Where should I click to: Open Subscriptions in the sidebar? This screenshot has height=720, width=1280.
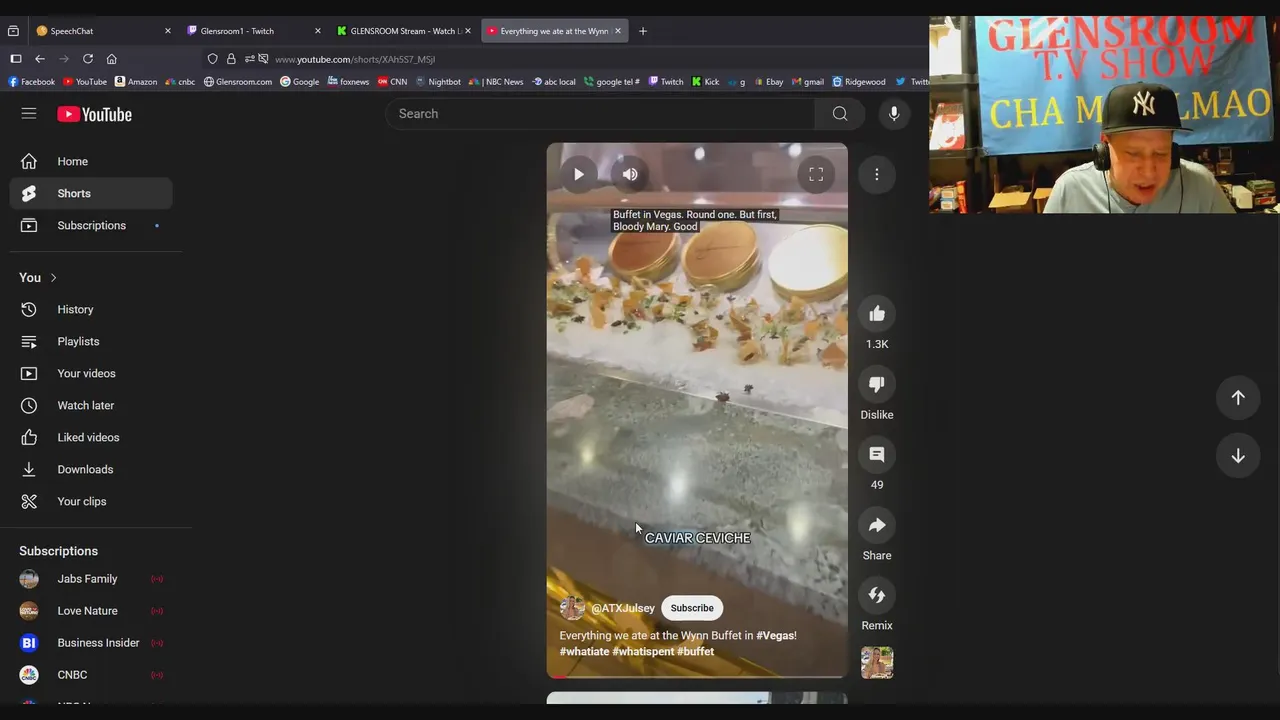(91, 226)
